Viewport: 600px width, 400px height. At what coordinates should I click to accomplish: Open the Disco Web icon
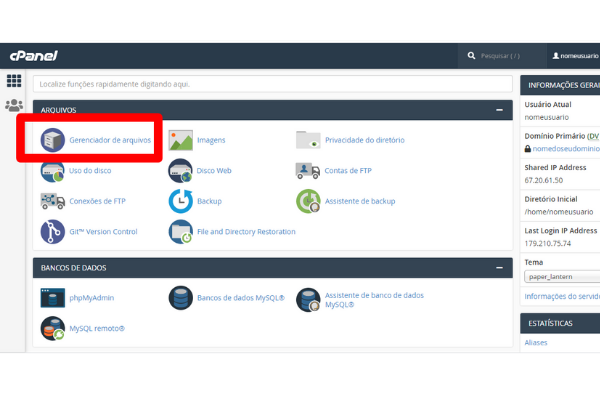[x=180, y=171]
